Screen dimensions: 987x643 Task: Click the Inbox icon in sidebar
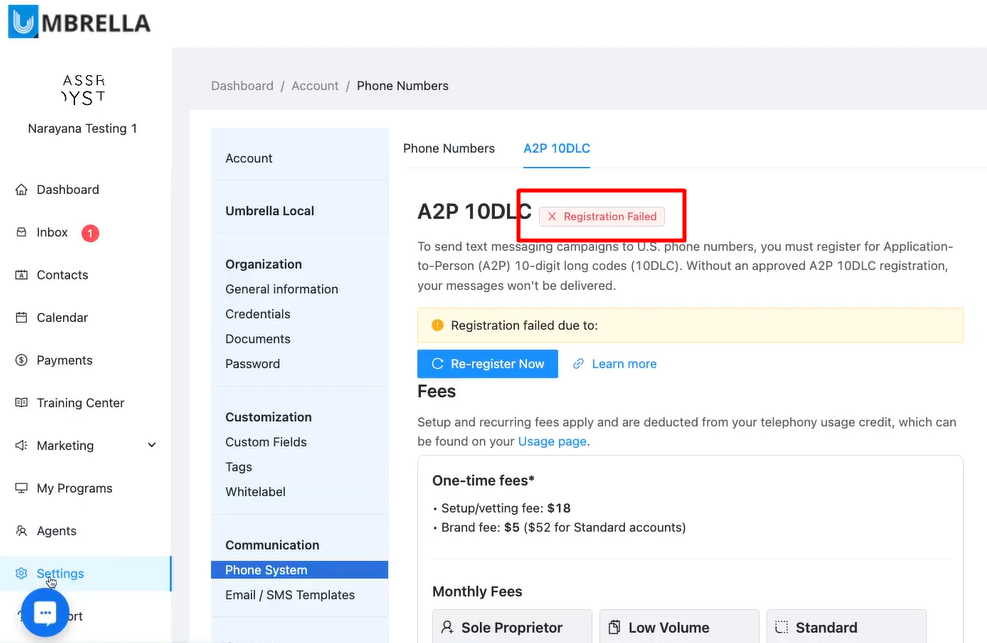click(x=22, y=233)
